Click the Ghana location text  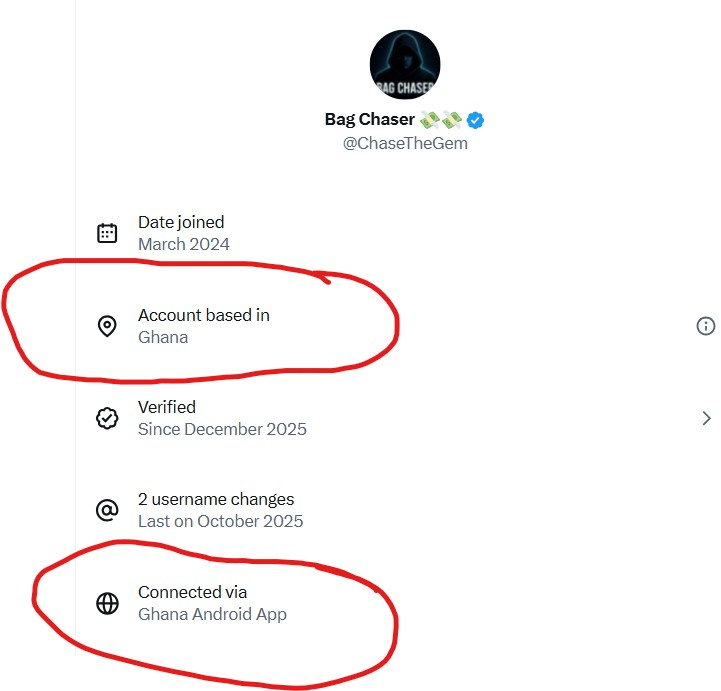click(x=163, y=337)
